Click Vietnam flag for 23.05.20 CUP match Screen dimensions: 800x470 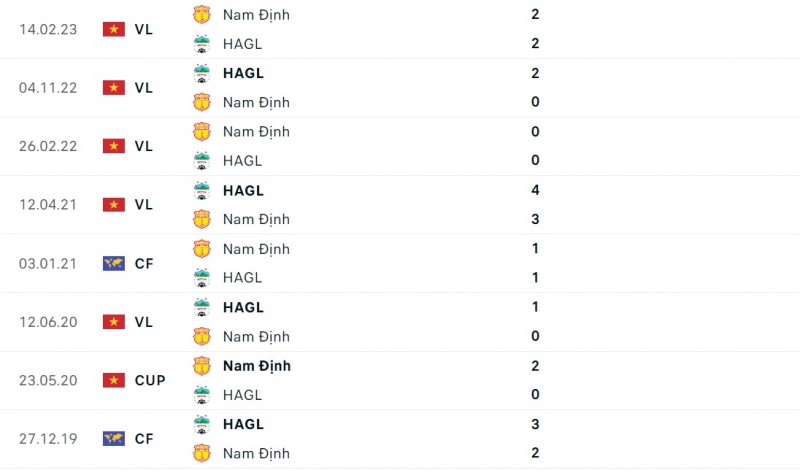tap(113, 380)
